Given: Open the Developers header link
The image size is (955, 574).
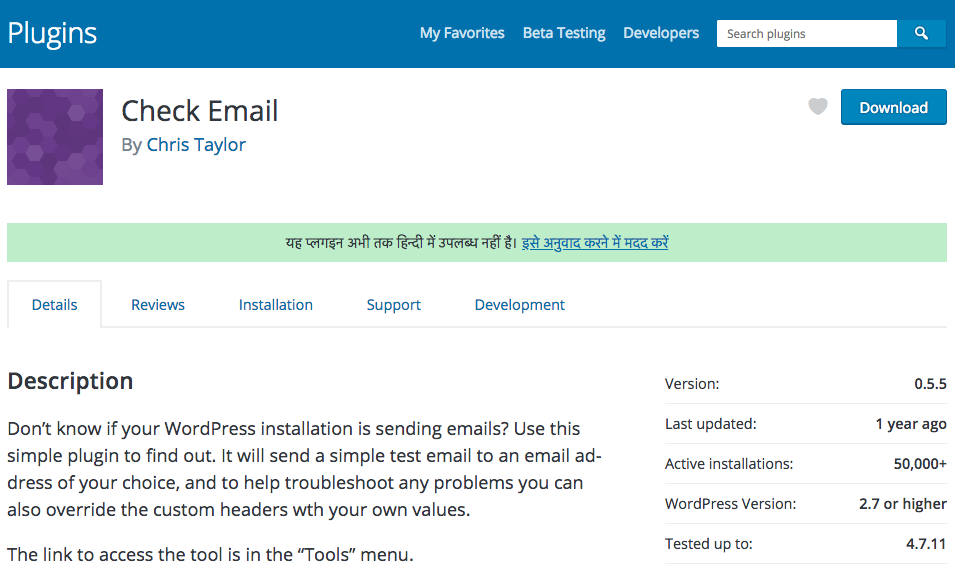Looking at the screenshot, I should coord(661,33).
